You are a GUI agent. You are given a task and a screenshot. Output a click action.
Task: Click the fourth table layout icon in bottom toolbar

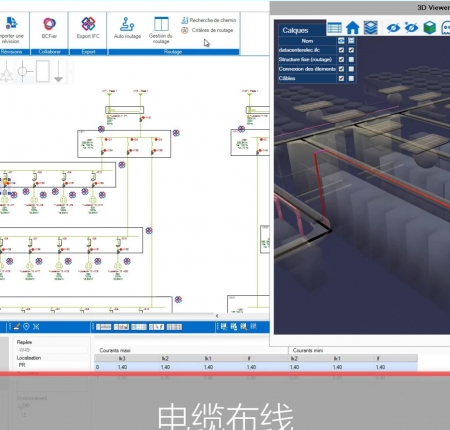click(x=156, y=327)
